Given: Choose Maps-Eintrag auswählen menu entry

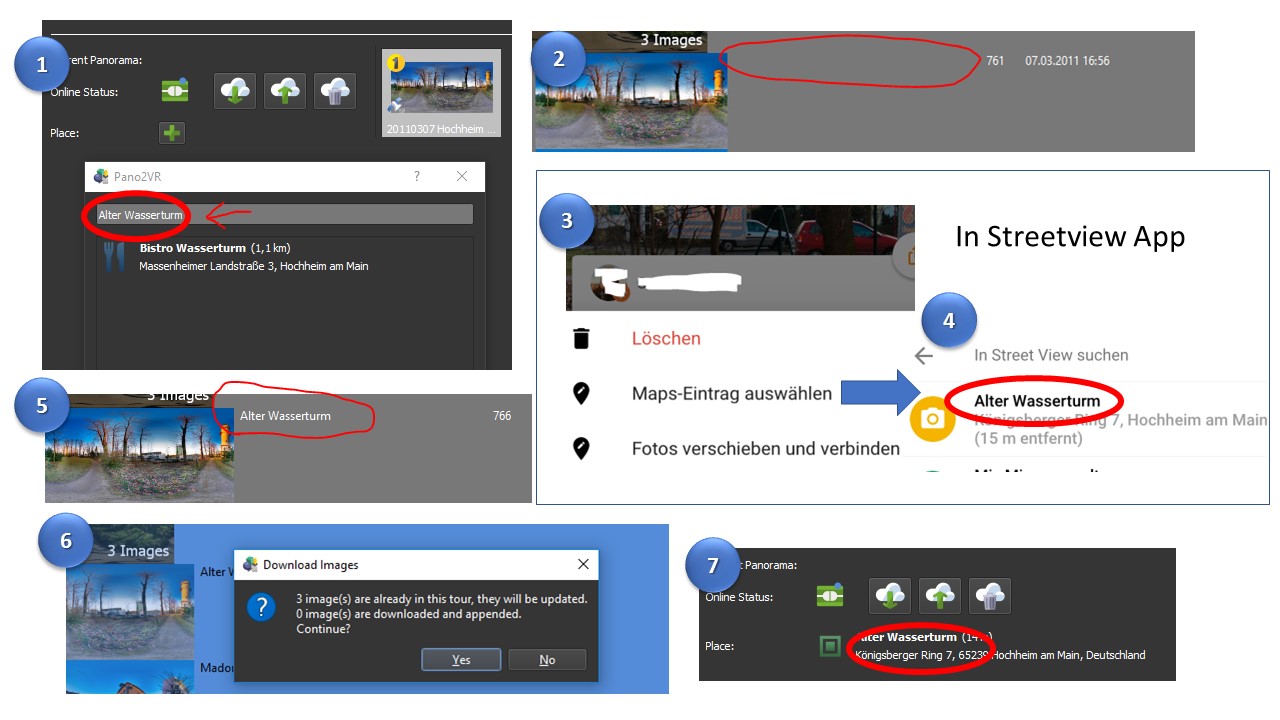Looking at the screenshot, I should click(732, 394).
